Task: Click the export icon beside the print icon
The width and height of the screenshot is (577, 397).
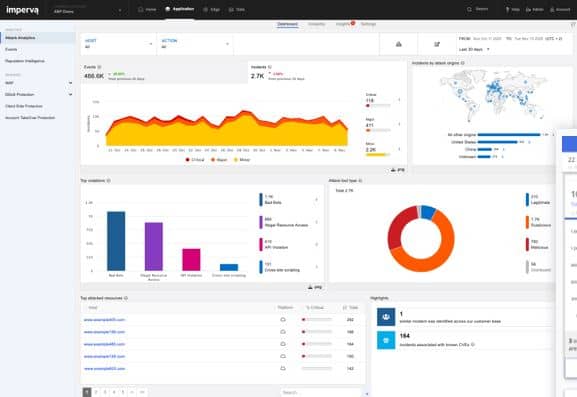Action: pyautogui.click(x=437, y=44)
